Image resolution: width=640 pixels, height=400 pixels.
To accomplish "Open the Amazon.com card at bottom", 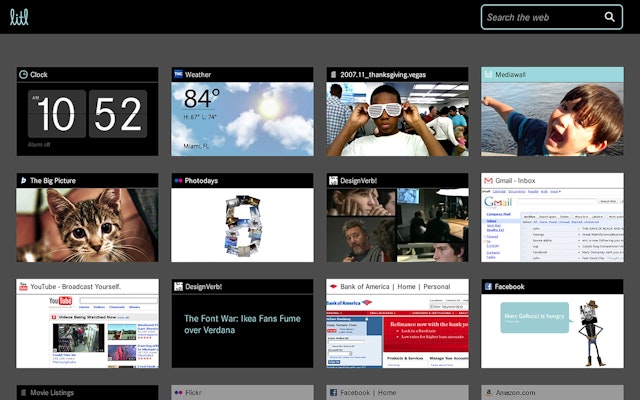I will coord(552,392).
